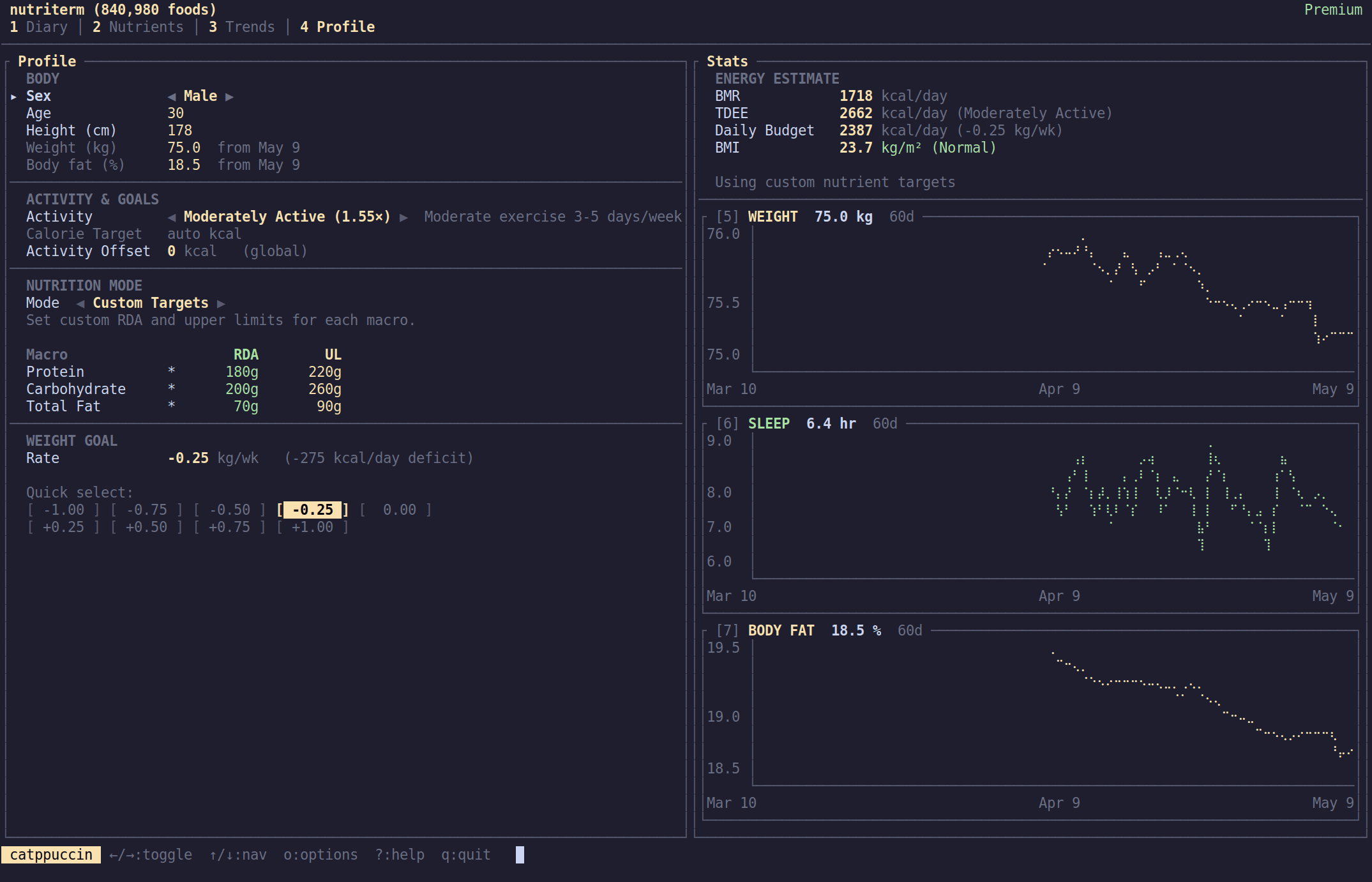Select the -1.00 quick rate option

pos(64,510)
